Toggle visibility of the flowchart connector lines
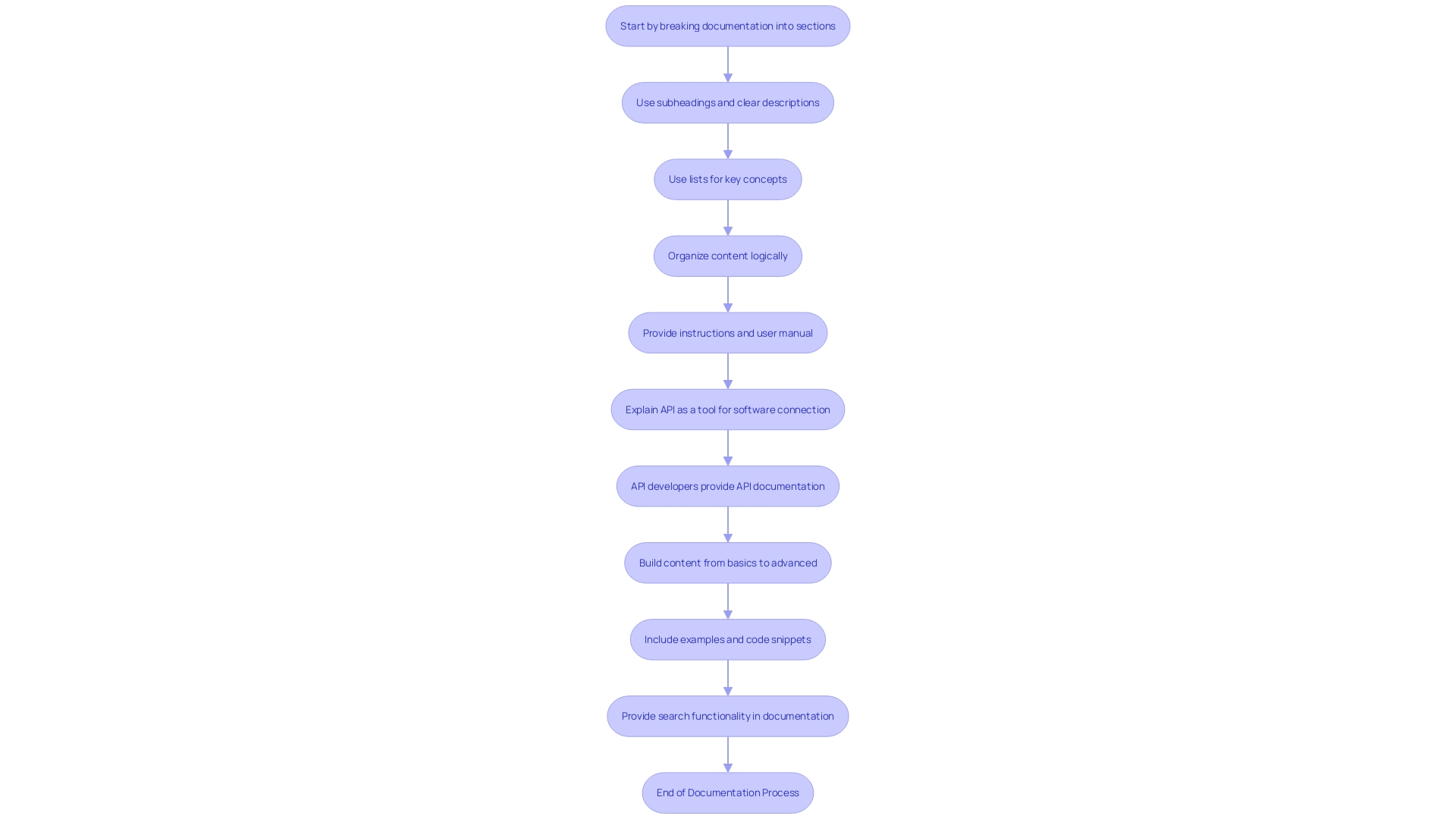This screenshot has height=819, width=1456. click(727, 63)
